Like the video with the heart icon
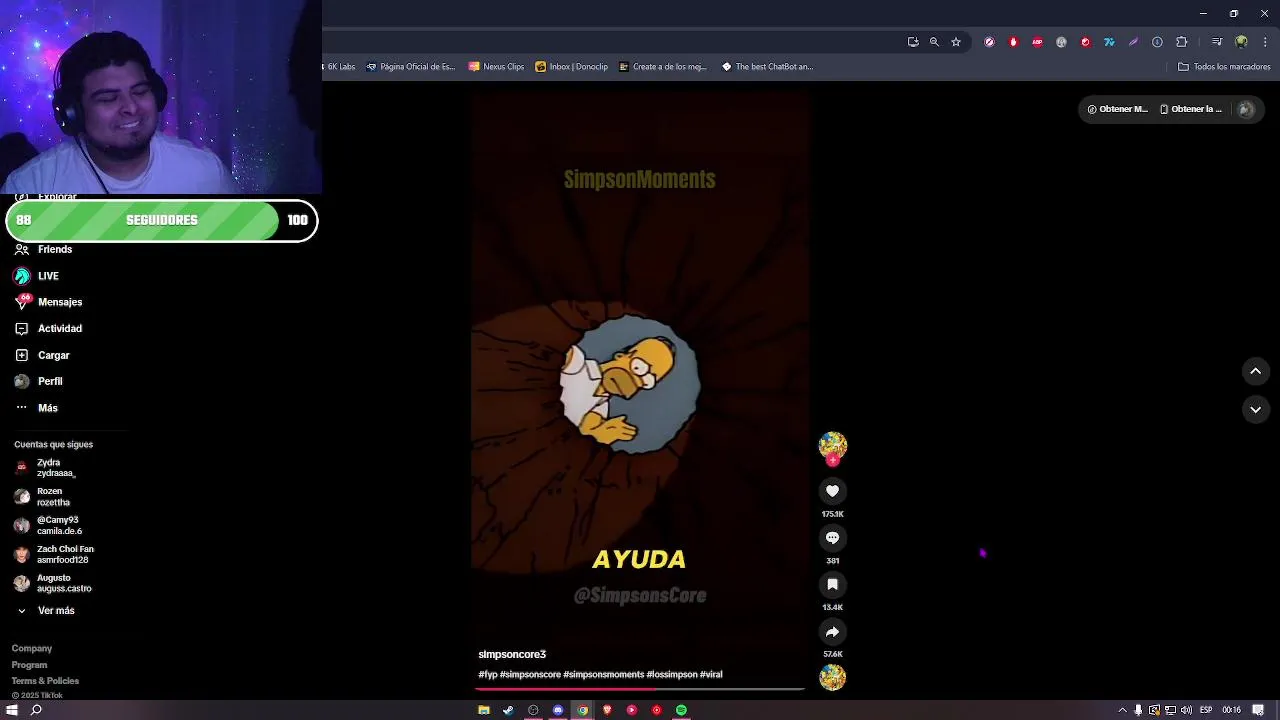The width and height of the screenshot is (1280, 720). tap(832, 491)
